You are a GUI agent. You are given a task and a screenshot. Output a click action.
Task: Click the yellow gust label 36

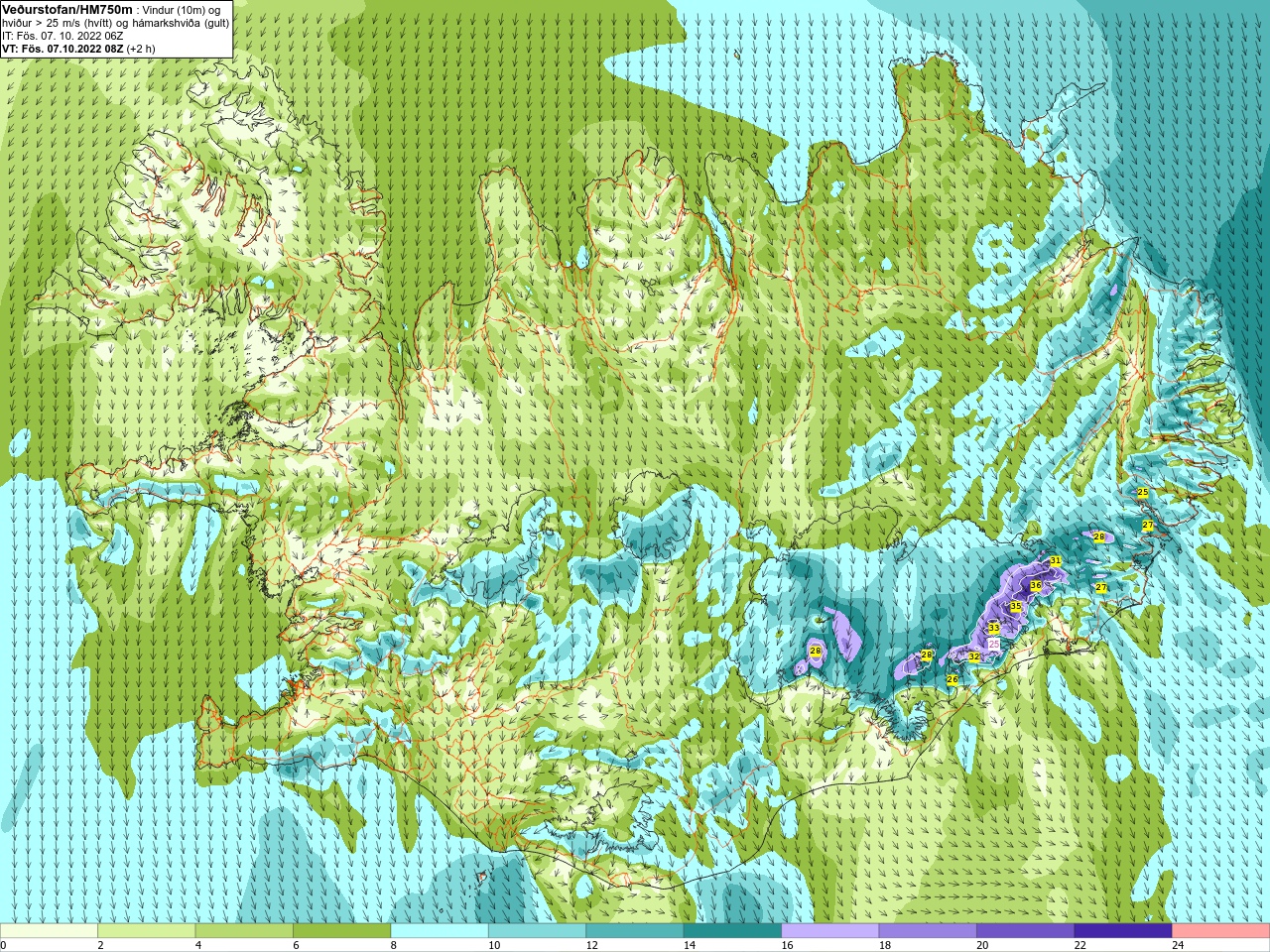pos(1036,585)
